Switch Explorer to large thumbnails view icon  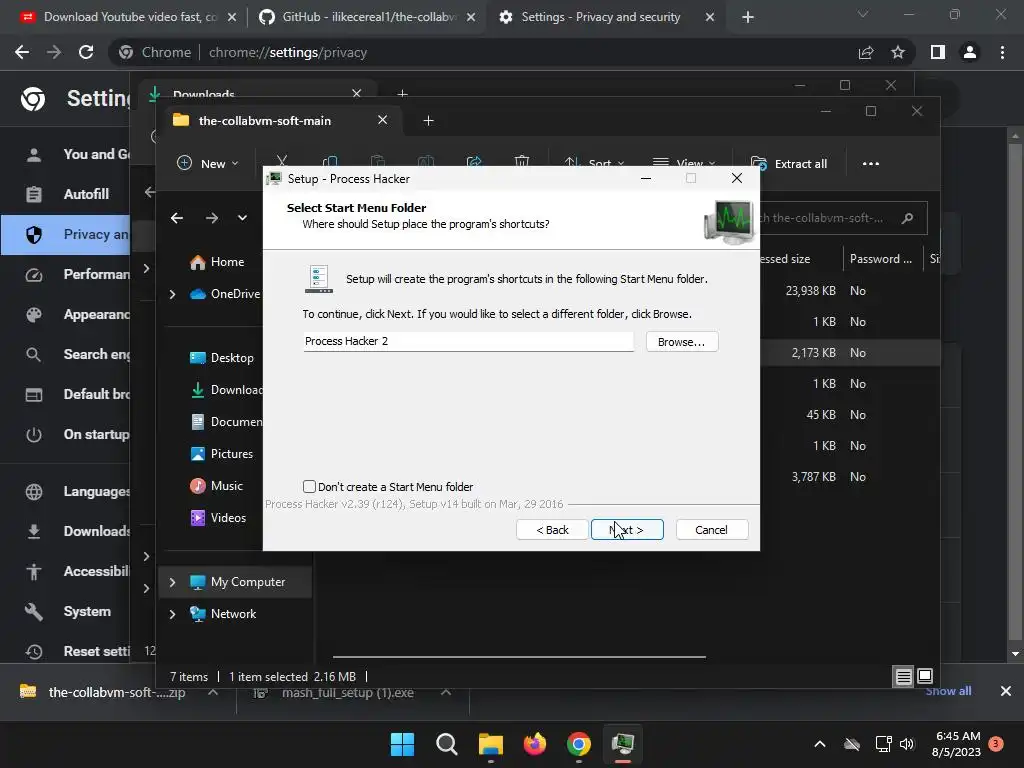click(925, 677)
